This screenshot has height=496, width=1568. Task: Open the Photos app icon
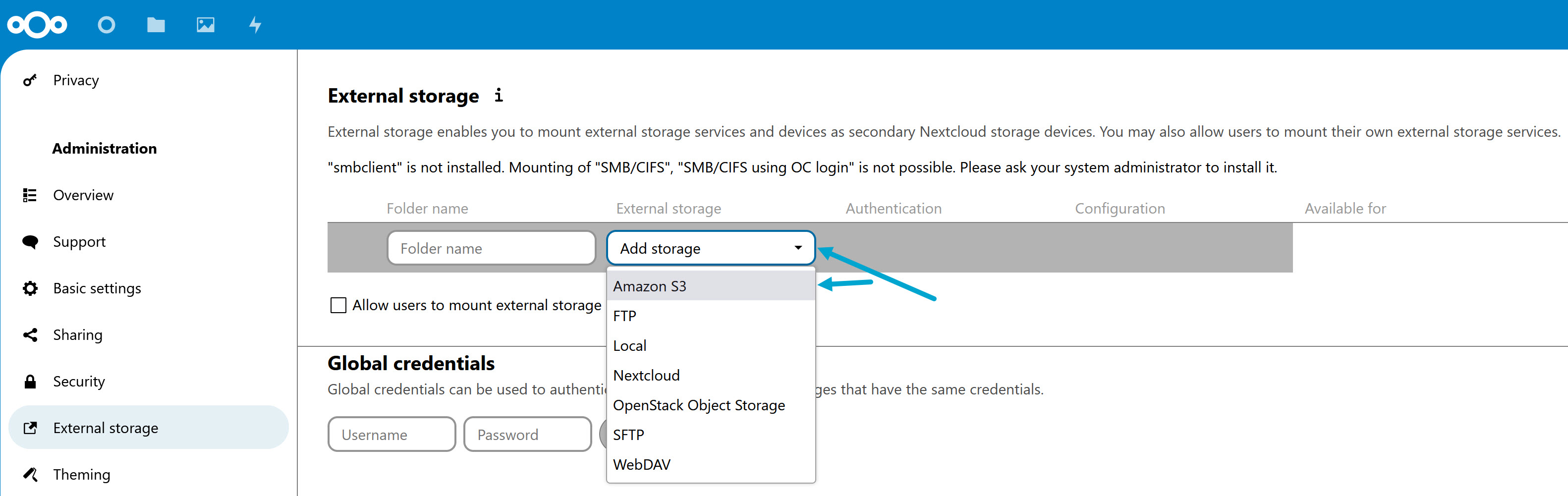pyautogui.click(x=205, y=24)
